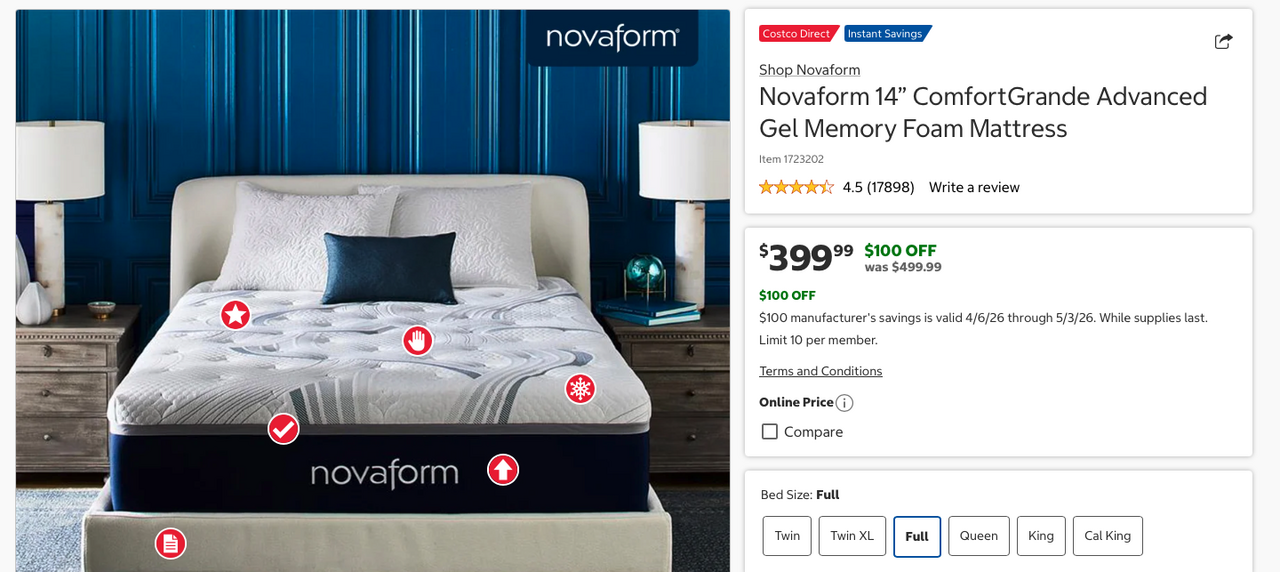Screen dimensions: 1280x572
Task: Select the Twin XL bed size
Action: pos(852,536)
